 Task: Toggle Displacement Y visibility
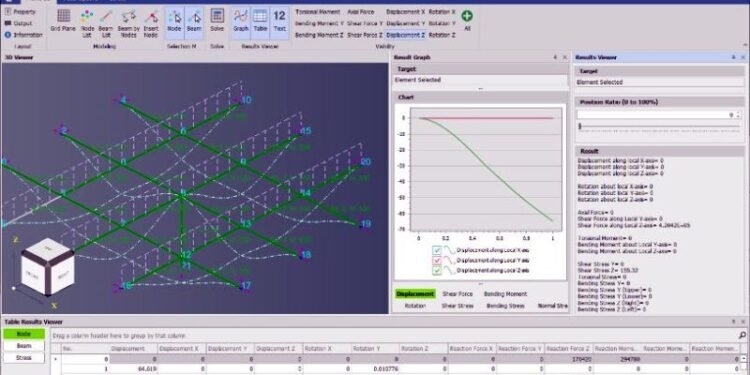[406, 23]
